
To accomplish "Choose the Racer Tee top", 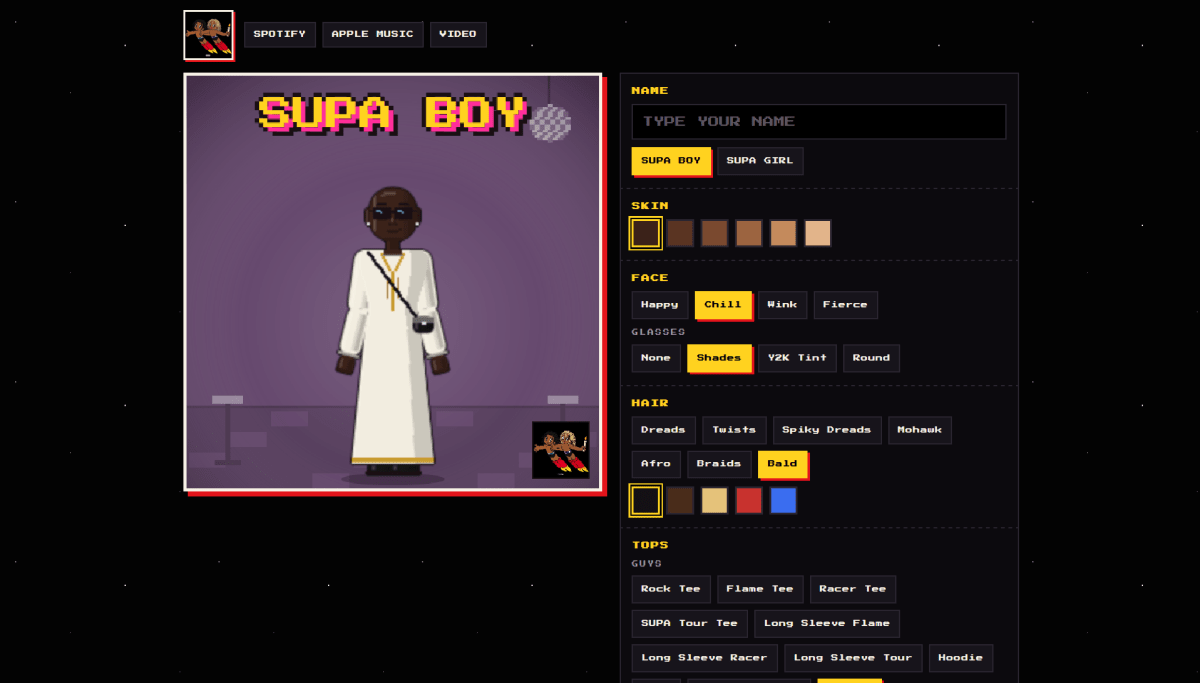I will coord(853,589).
